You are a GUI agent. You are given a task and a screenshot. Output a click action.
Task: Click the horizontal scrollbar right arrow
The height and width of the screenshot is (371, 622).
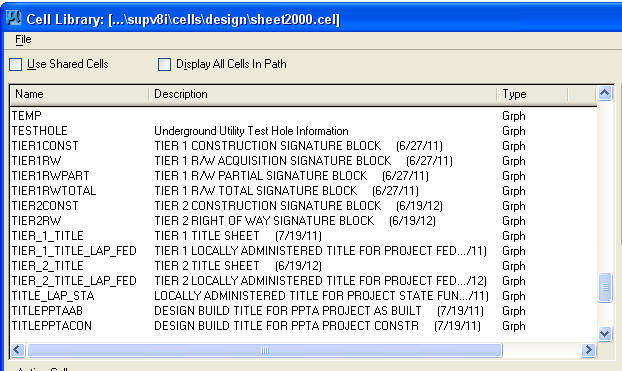tap(589, 350)
